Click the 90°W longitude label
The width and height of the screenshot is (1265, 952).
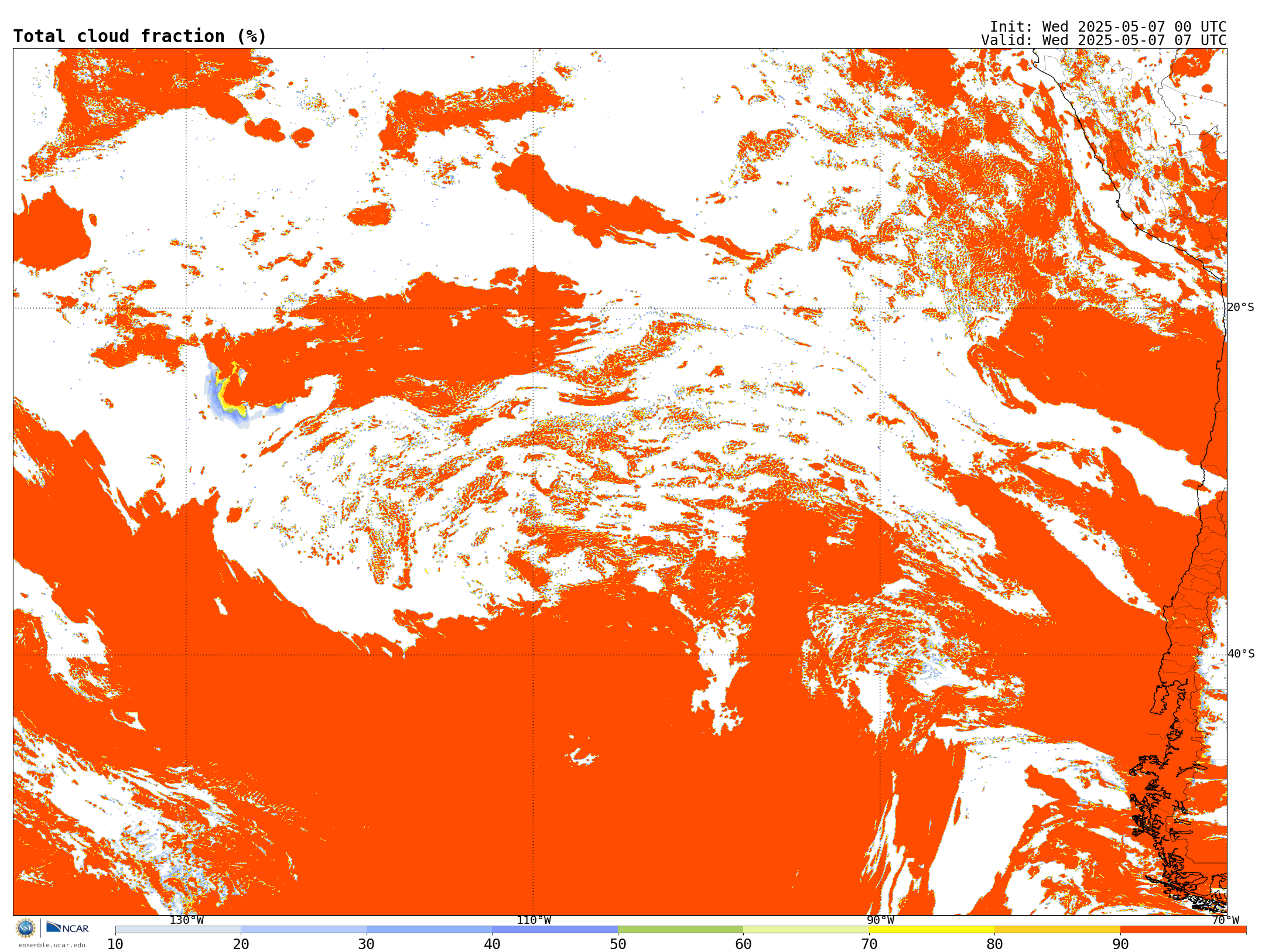880,920
